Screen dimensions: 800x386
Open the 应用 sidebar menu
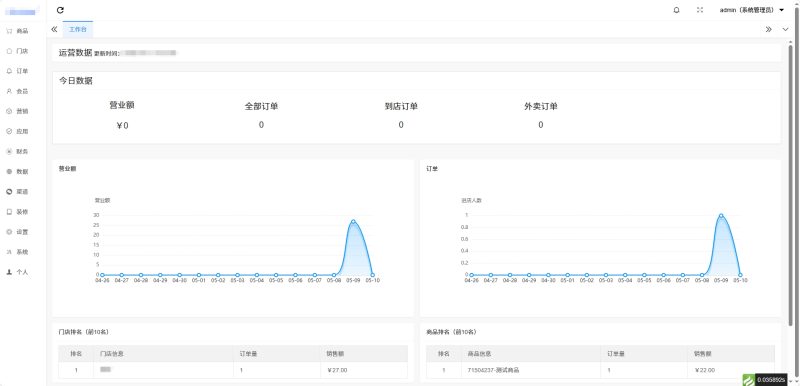pyautogui.click(x=17, y=131)
